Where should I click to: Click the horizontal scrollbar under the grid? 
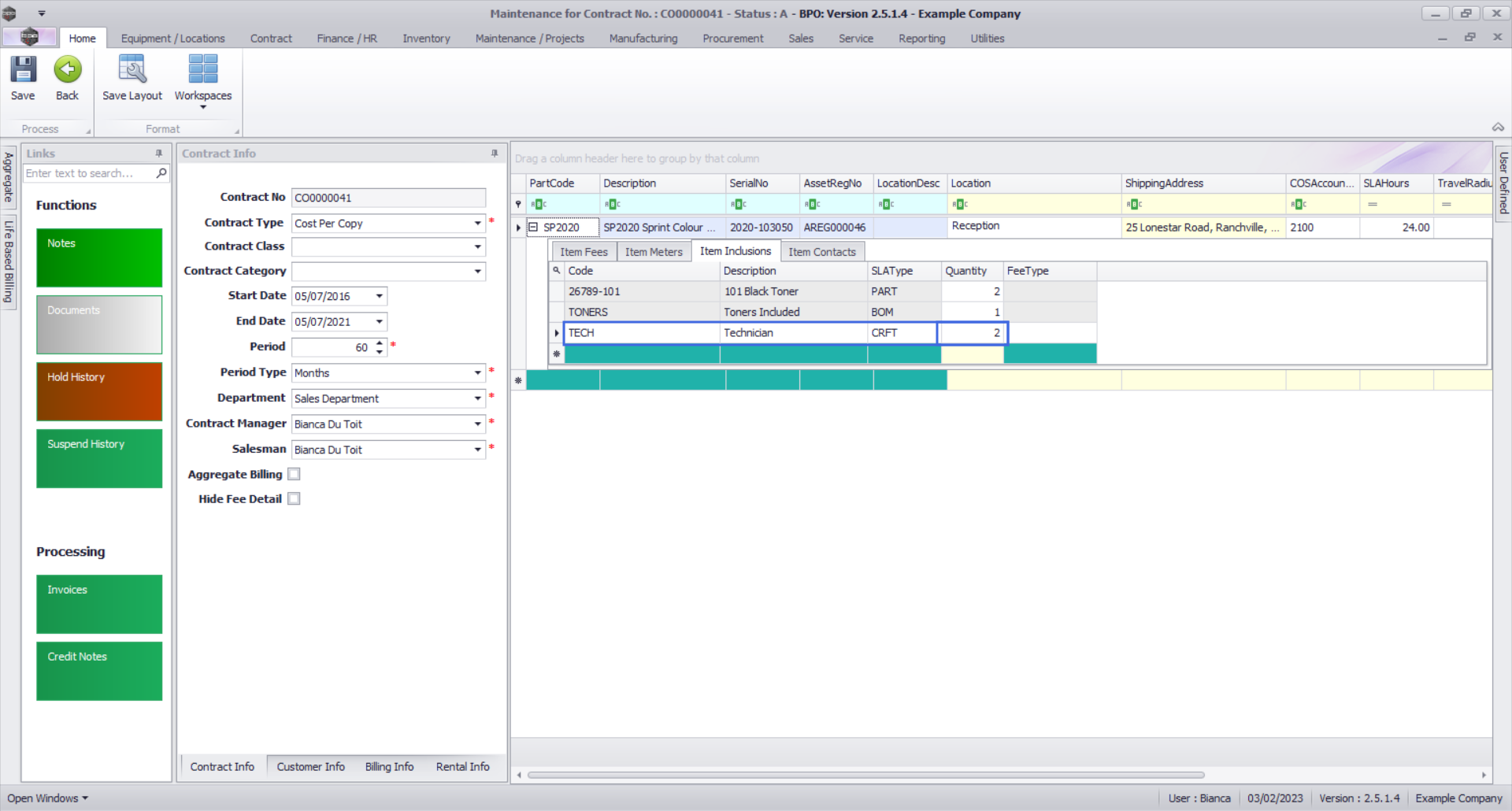[866, 775]
